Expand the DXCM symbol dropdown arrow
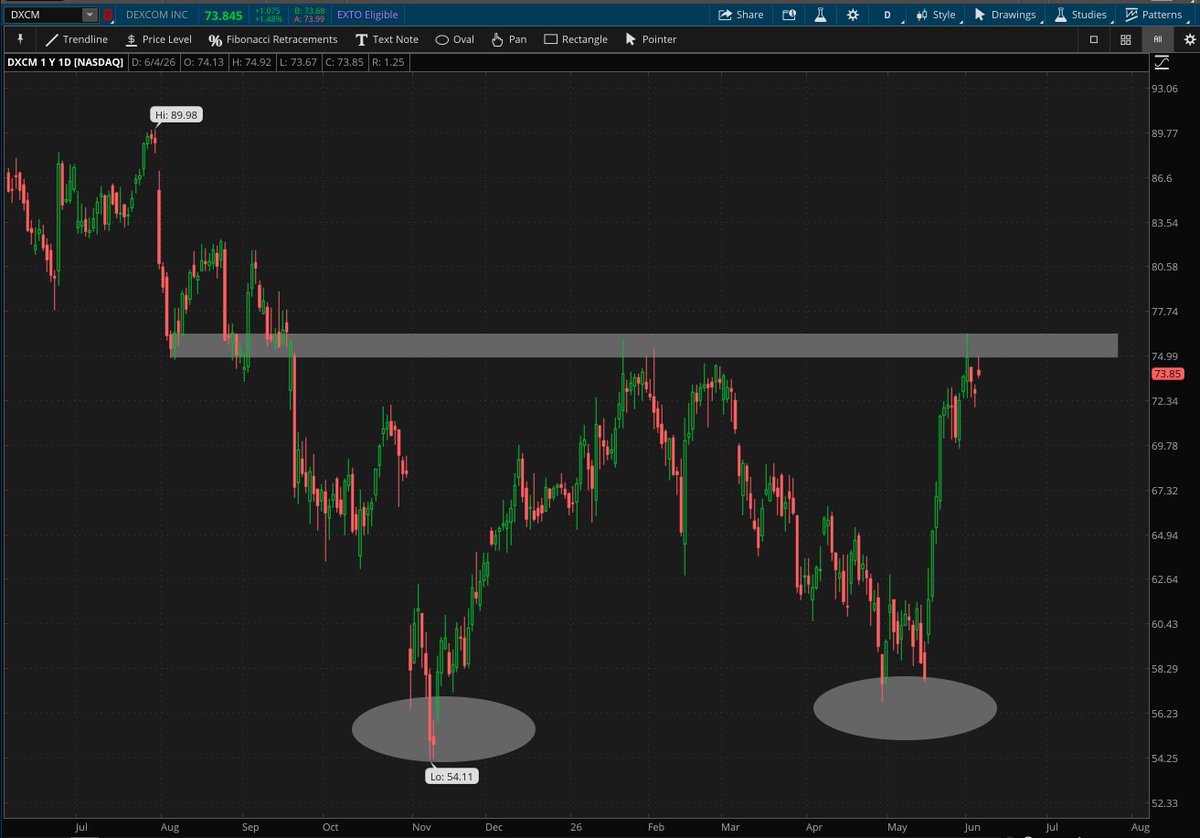1200x838 pixels. (91, 15)
